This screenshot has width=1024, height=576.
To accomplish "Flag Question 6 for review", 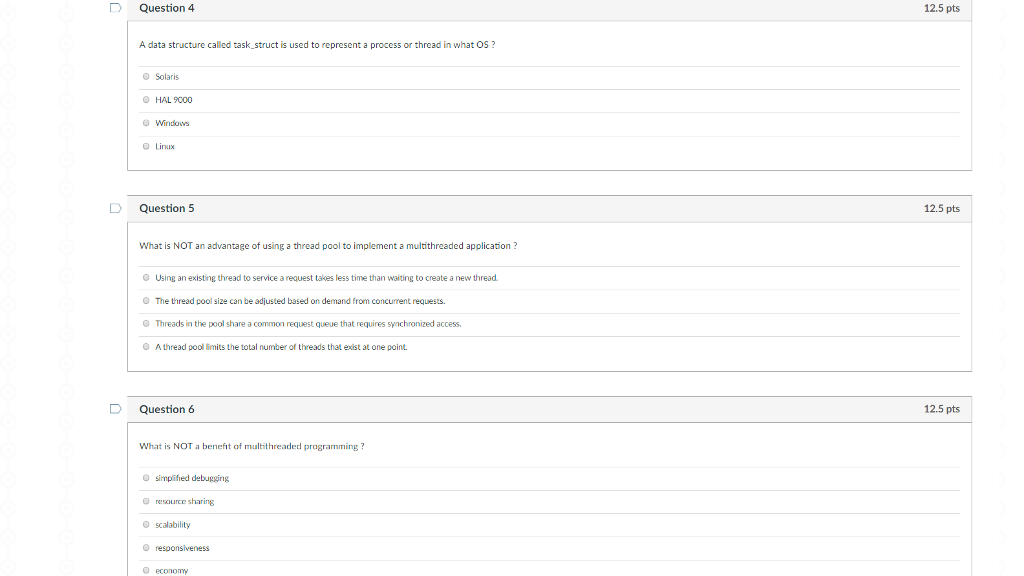I will (116, 409).
